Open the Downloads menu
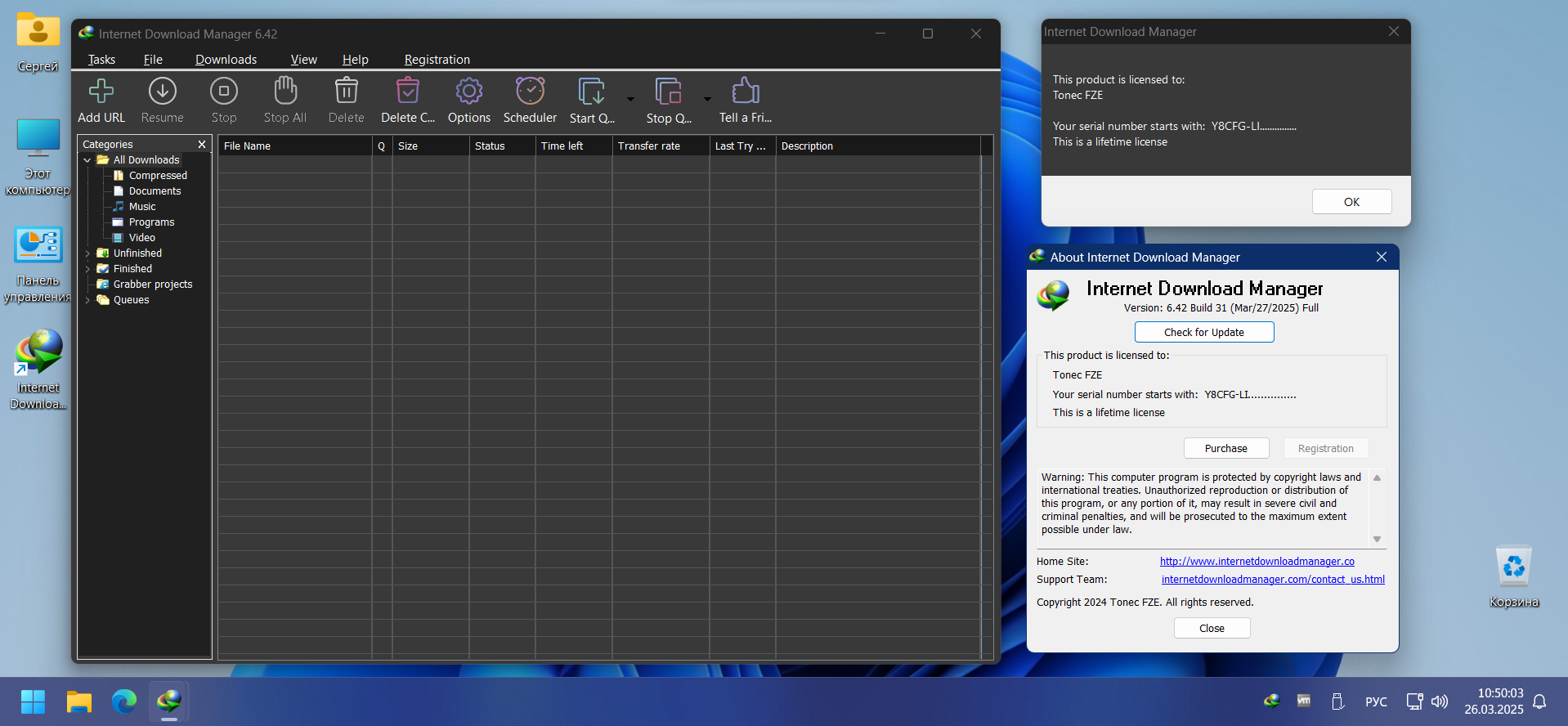 pyautogui.click(x=226, y=60)
